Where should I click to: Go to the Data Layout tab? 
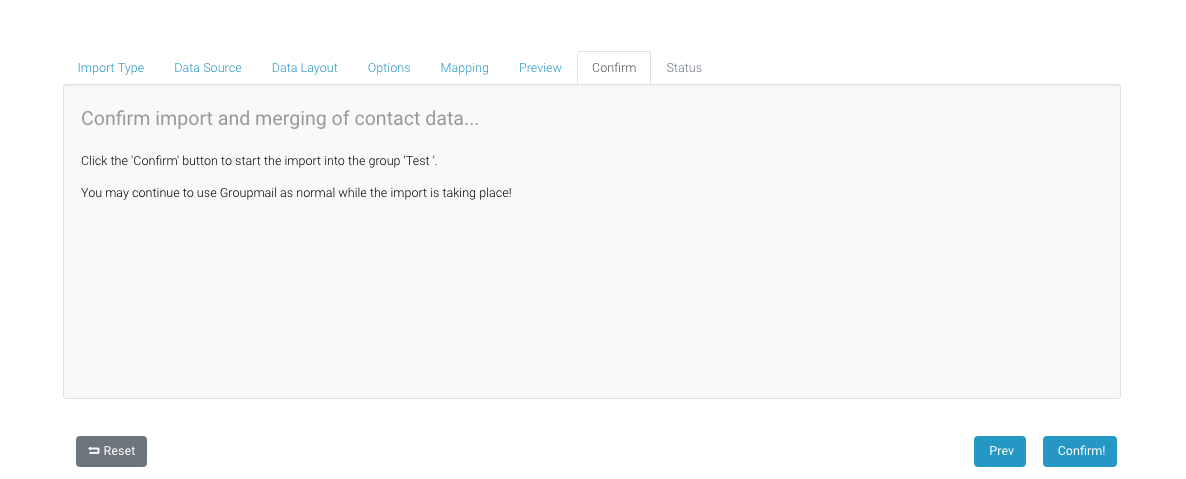point(305,68)
